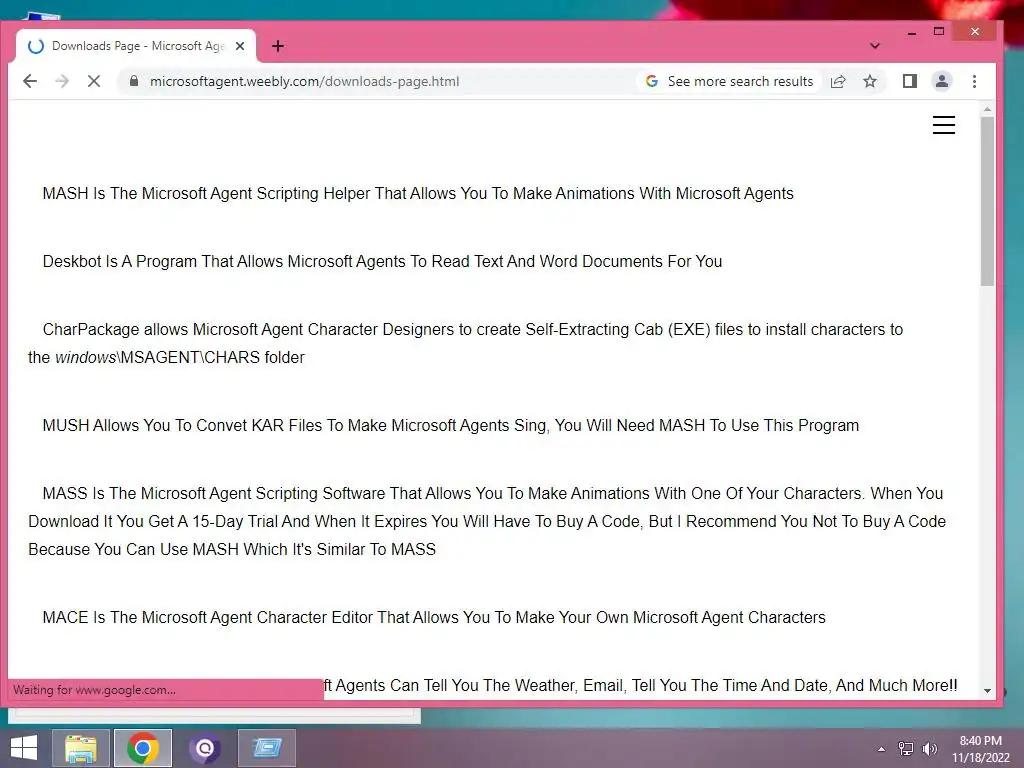
Task: Open the volume speaker tray icon
Action: click(x=930, y=749)
